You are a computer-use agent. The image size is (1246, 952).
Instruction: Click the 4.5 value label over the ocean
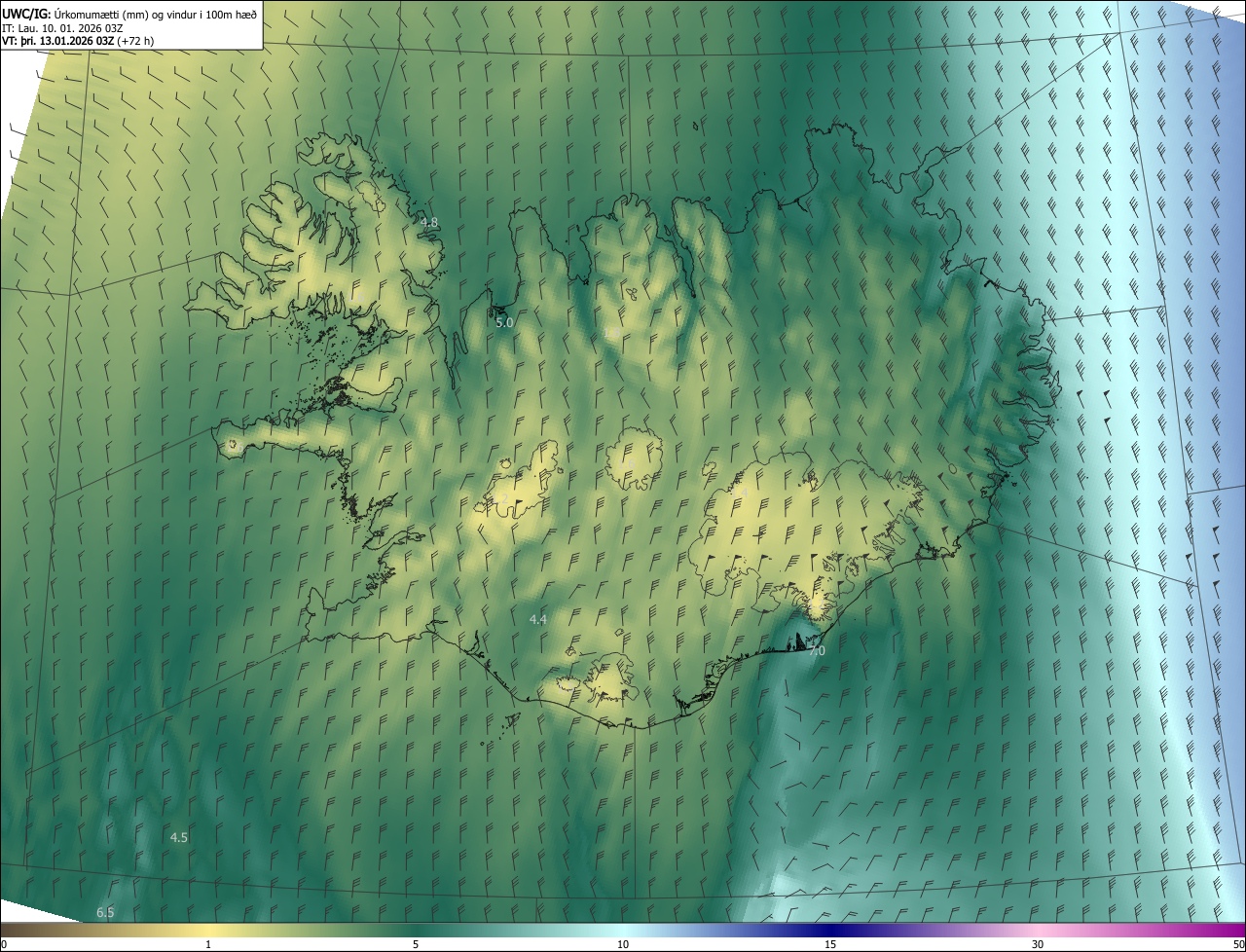click(179, 838)
